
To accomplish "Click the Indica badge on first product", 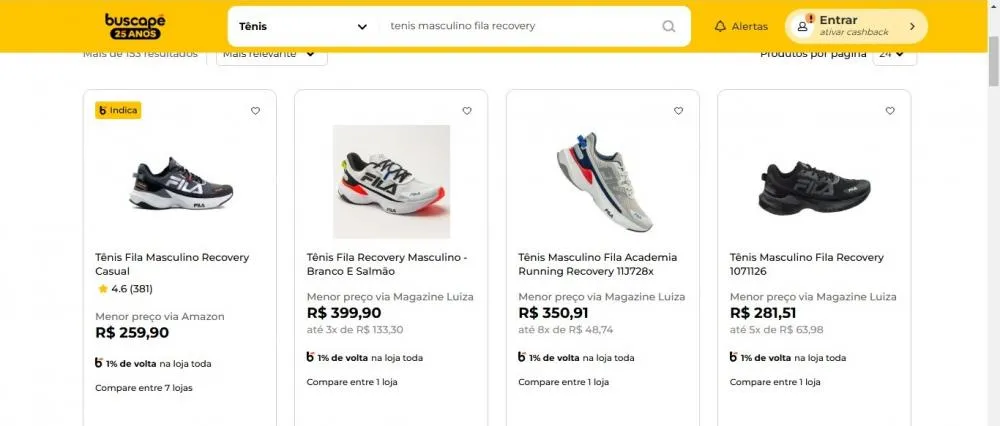I will coord(118,110).
